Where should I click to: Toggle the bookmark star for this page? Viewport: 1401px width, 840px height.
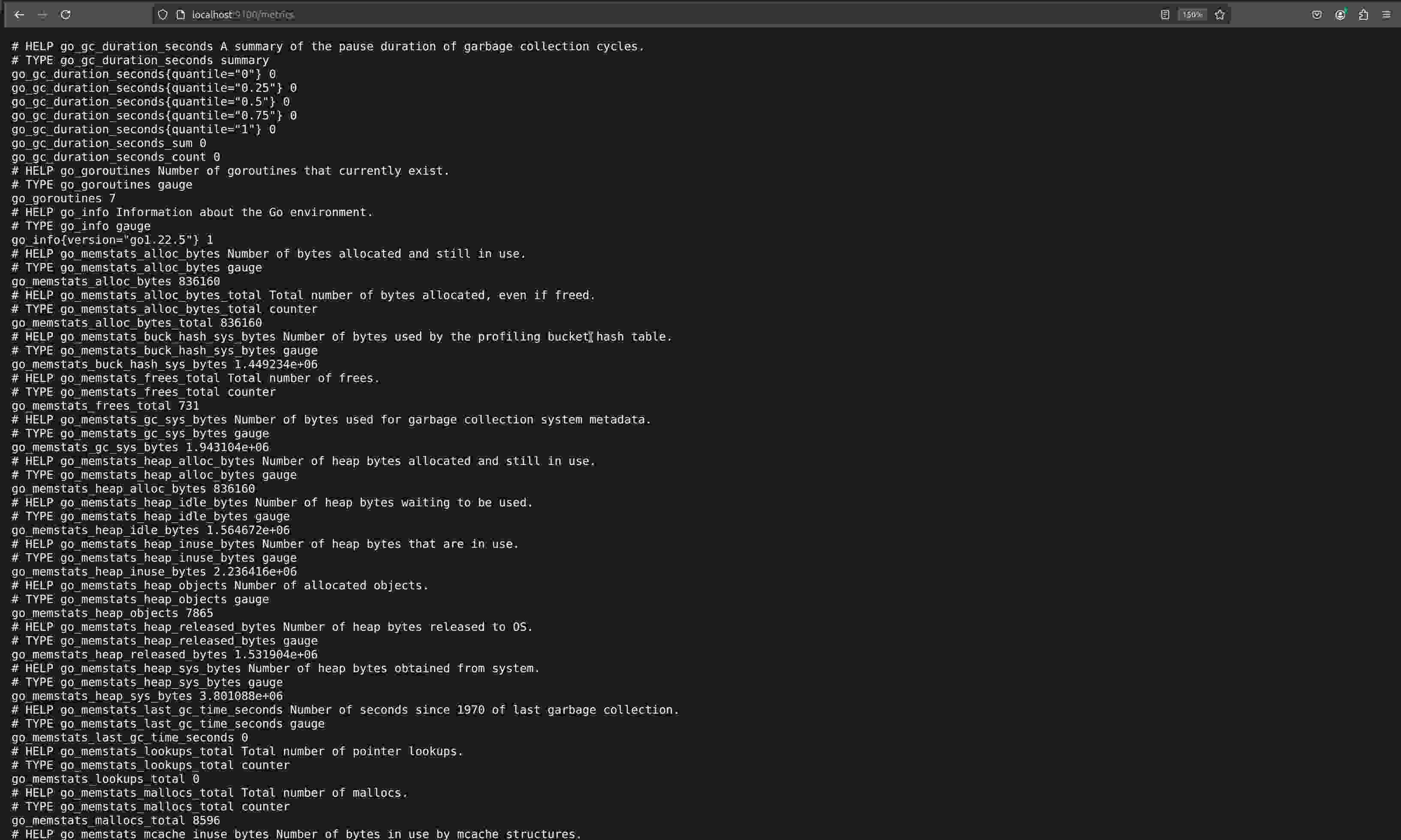(1220, 14)
